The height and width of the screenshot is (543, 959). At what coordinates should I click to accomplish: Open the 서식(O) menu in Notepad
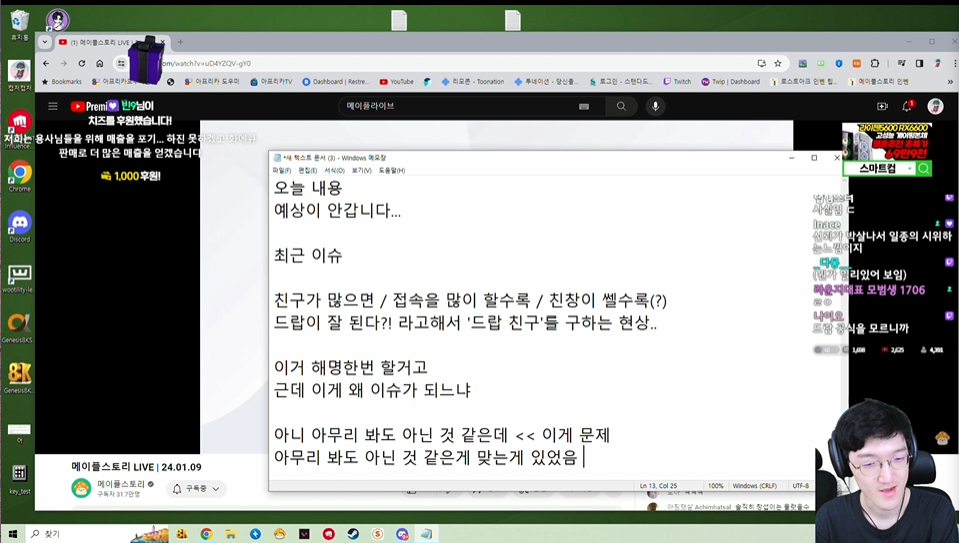pos(334,170)
